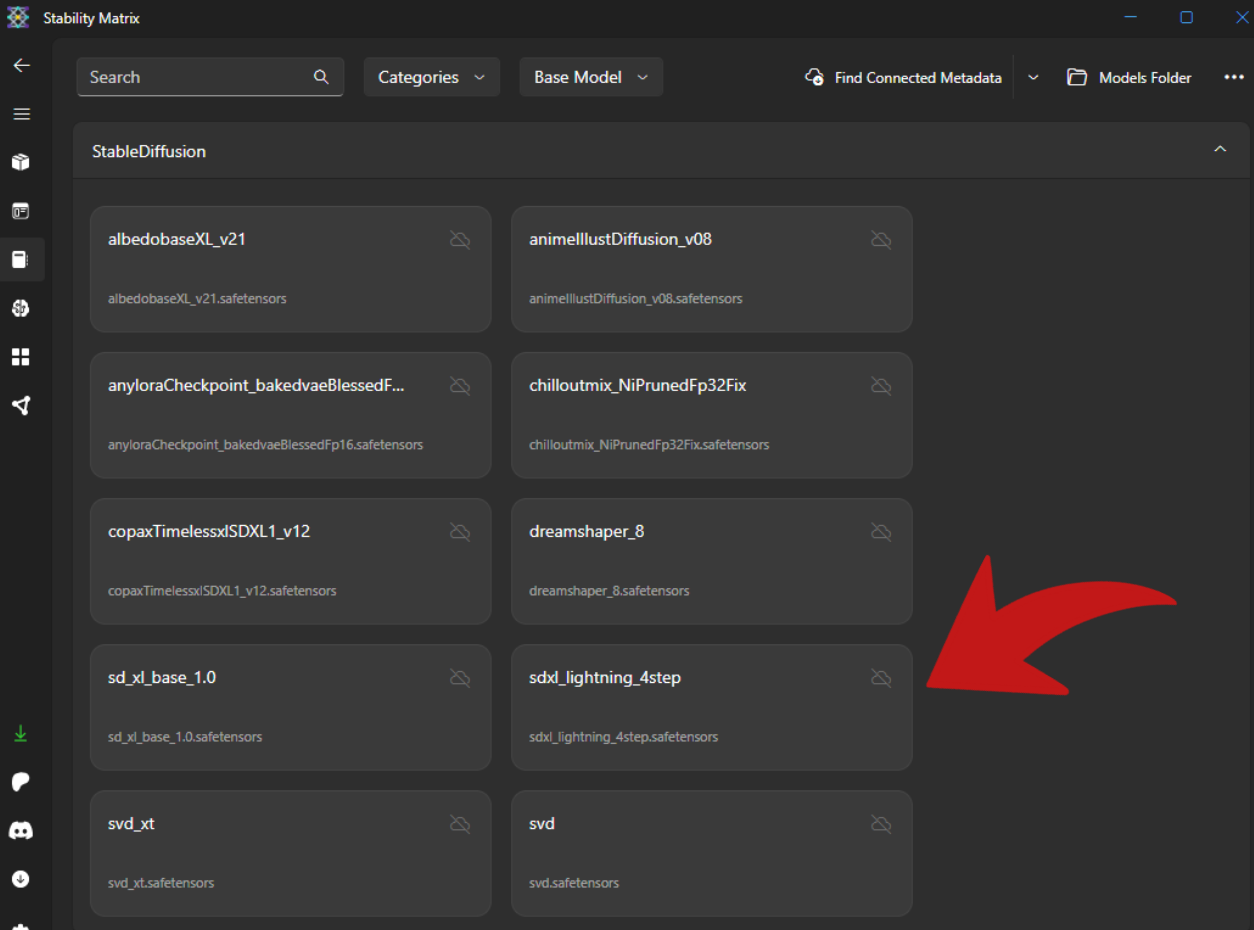Select the anyloraCheckpoint_bakedvaeBlessedF... title text

[x=256, y=385]
